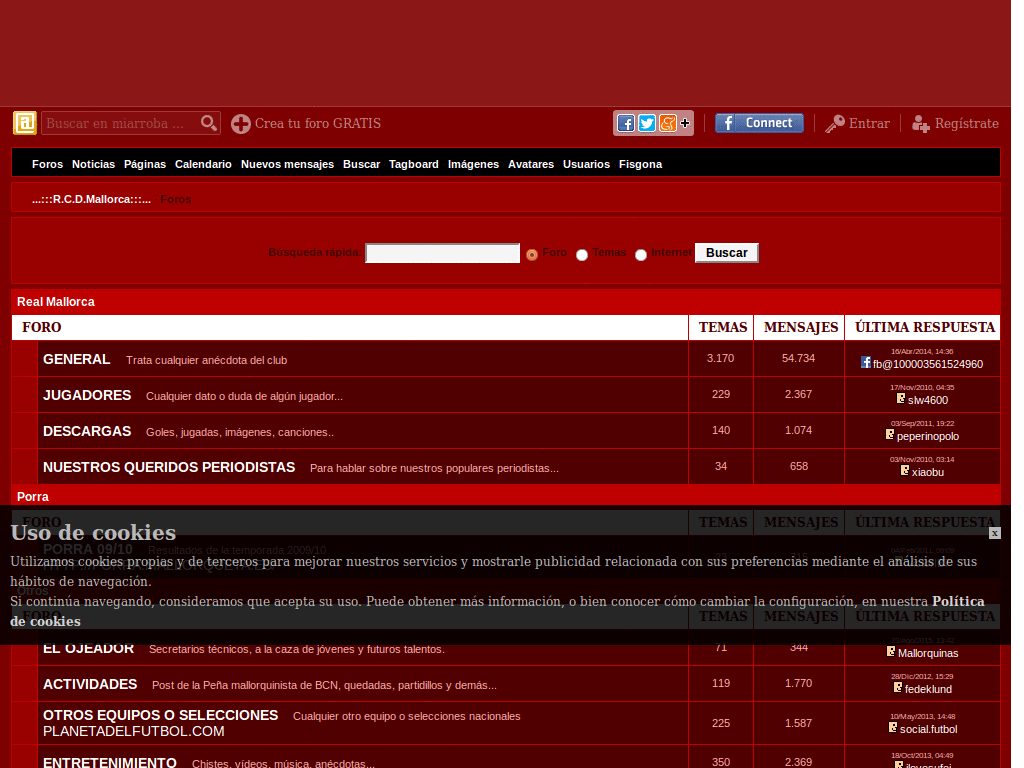Focus the Búsqueda rápida text field
1024x768 pixels.
(x=442, y=253)
